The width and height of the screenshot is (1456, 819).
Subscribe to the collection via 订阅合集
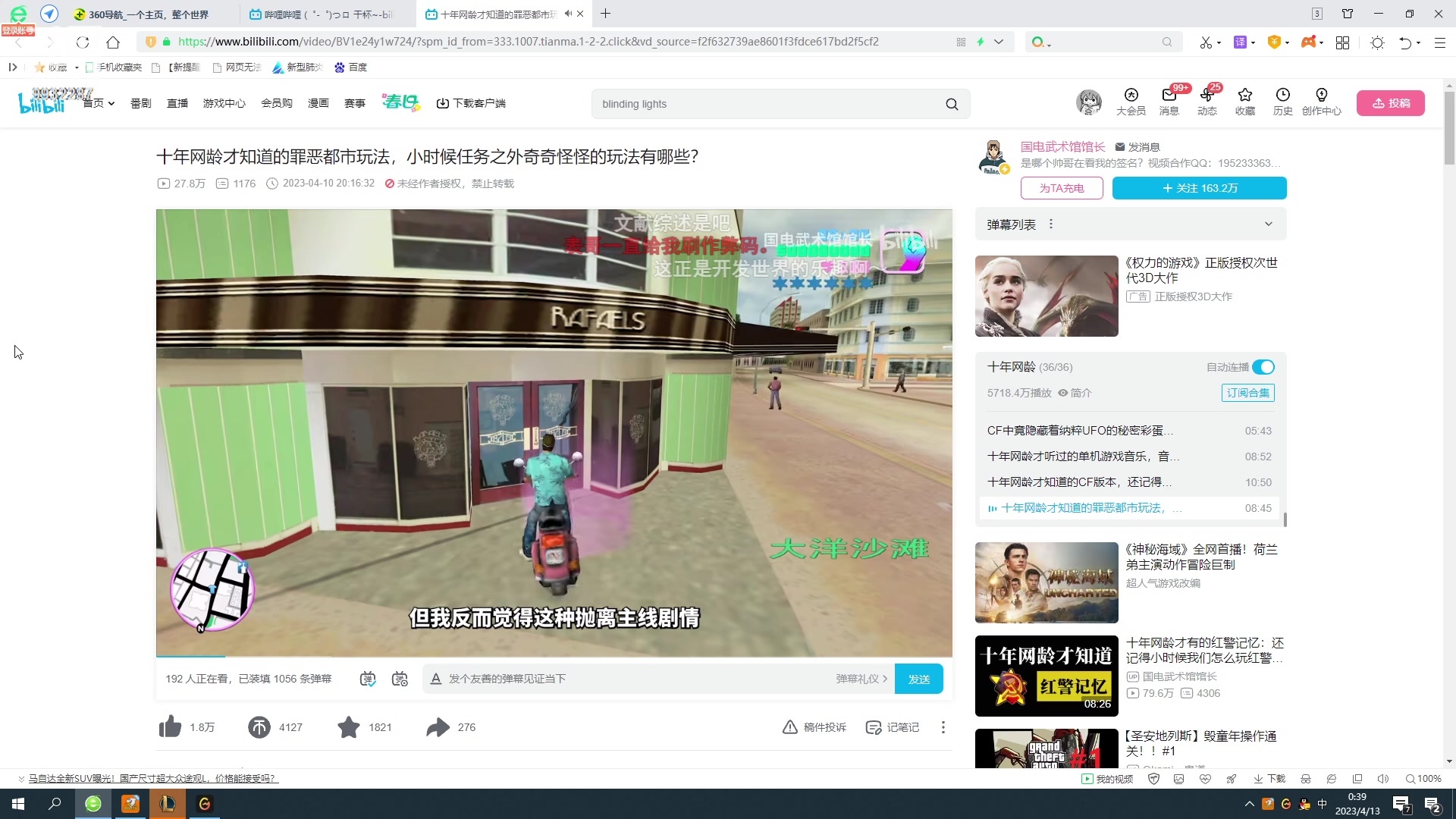click(x=1247, y=393)
